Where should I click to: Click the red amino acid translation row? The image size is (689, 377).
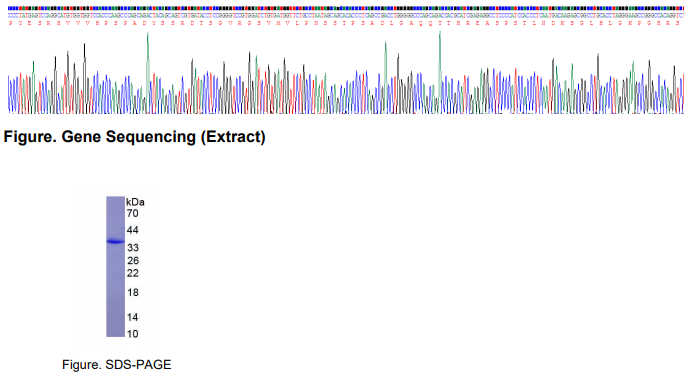point(346,23)
